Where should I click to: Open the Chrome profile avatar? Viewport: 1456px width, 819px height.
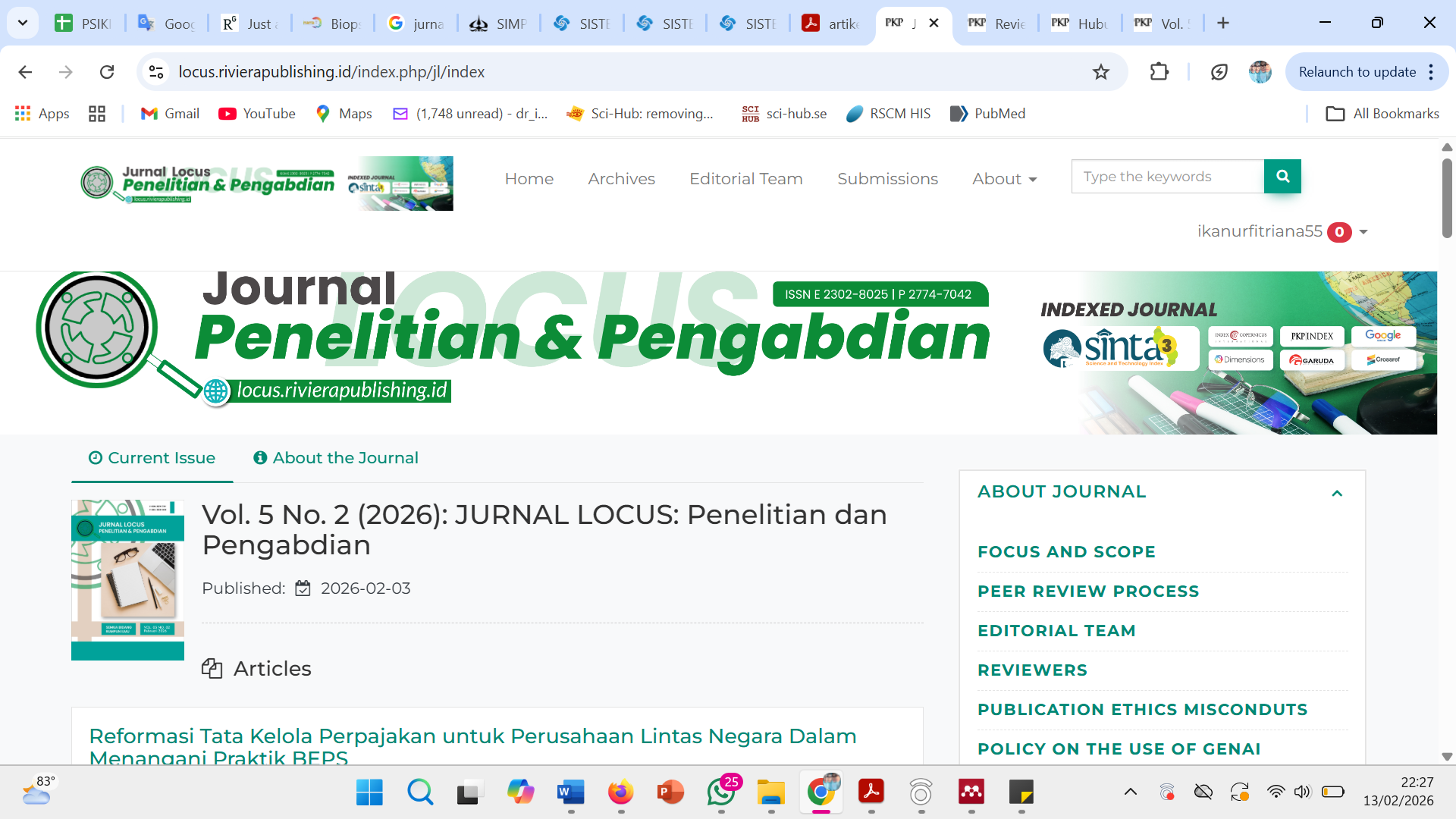(1260, 72)
